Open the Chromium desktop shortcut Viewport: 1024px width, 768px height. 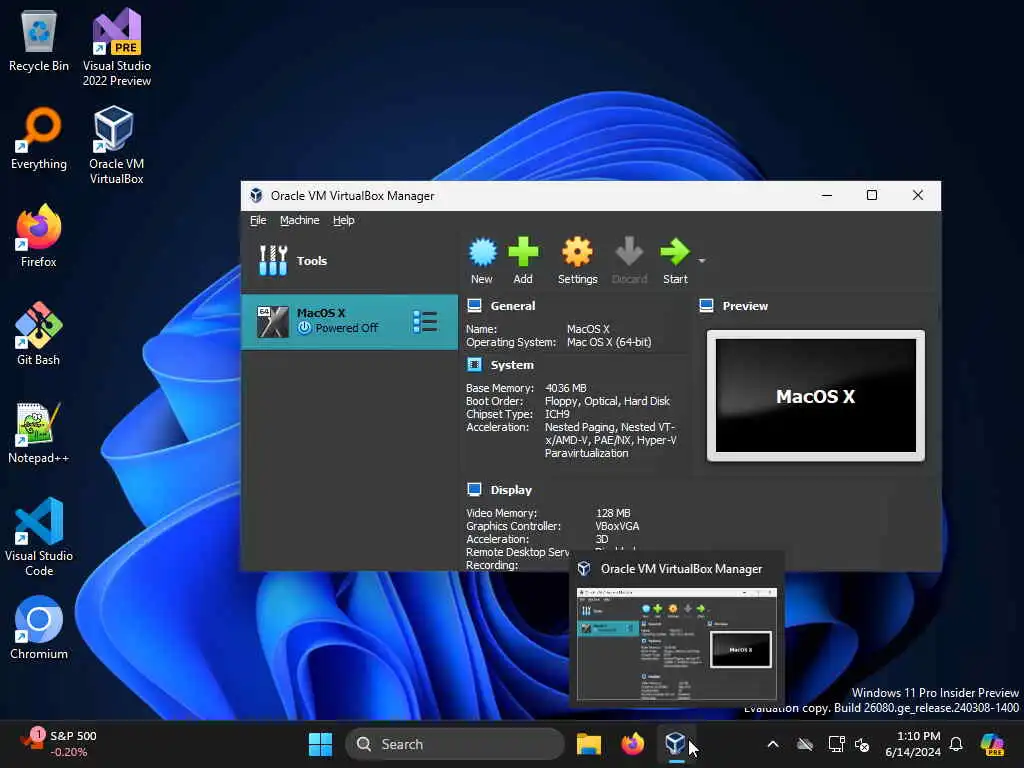pos(39,628)
